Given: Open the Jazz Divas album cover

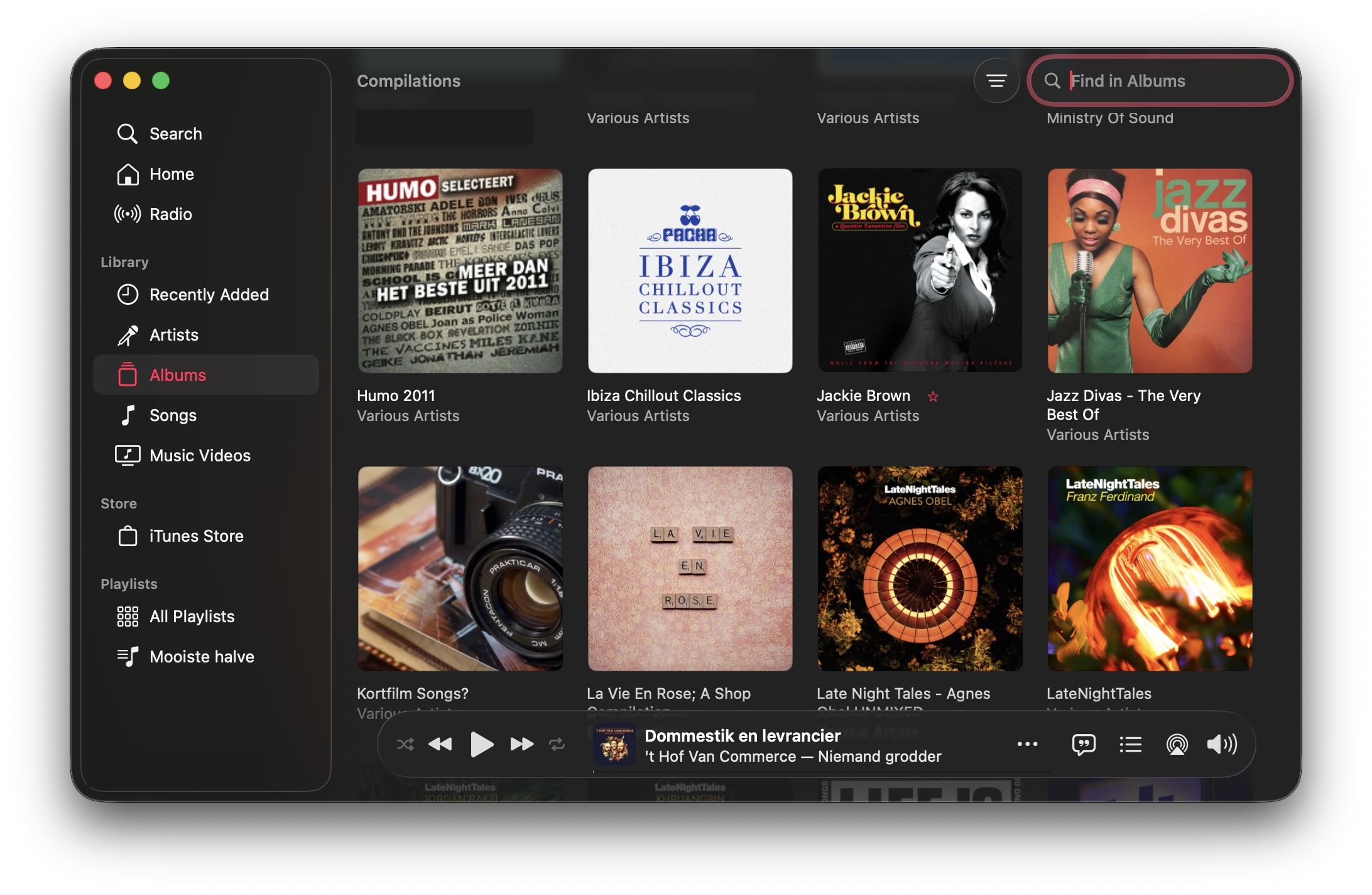Looking at the screenshot, I should 1150,271.
